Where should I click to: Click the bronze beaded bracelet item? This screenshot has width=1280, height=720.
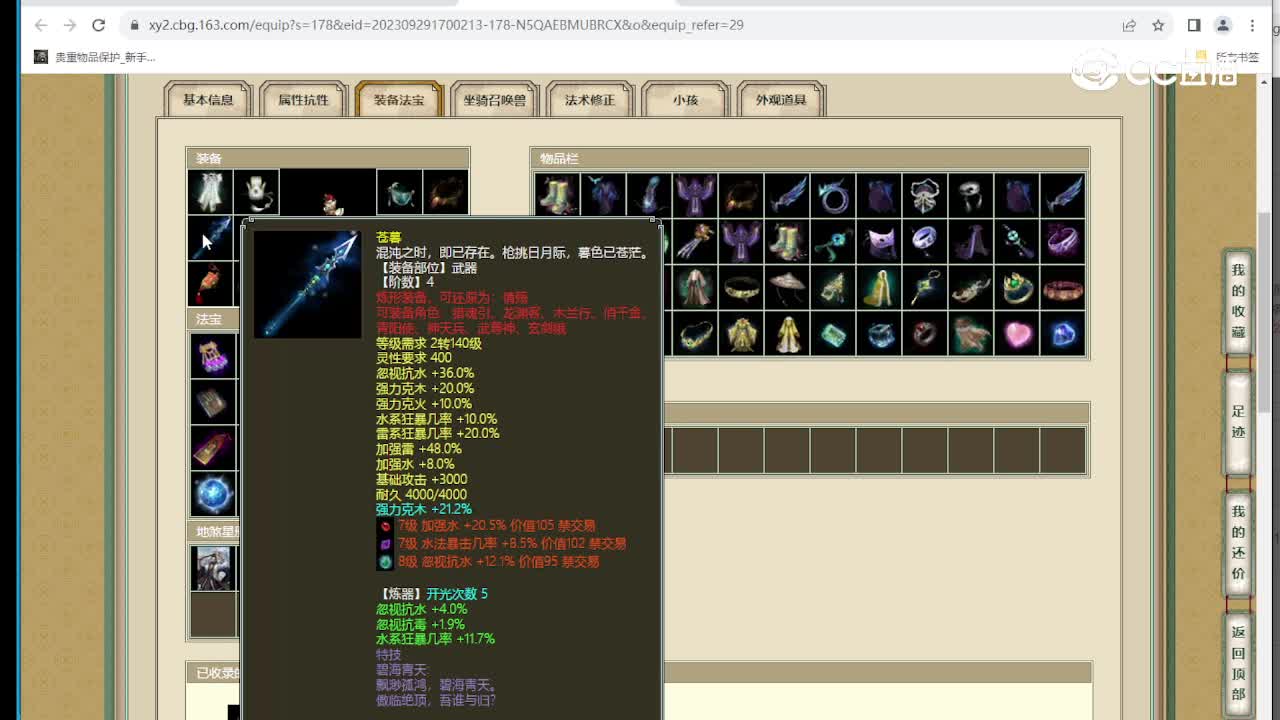coord(1063,288)
